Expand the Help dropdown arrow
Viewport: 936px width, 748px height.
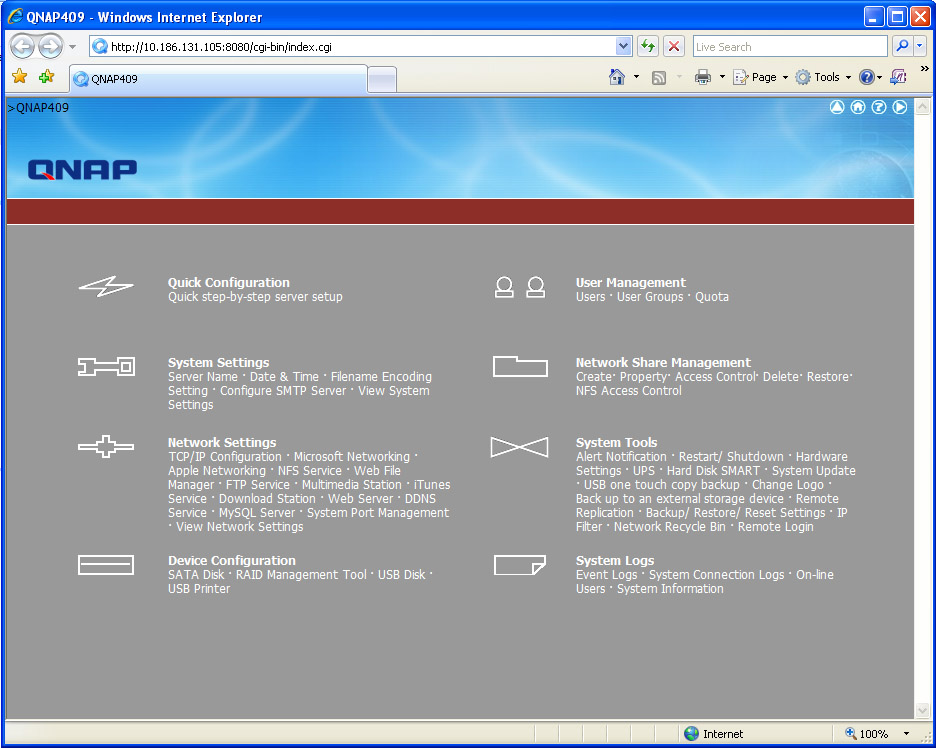click(x=879, y=78)
